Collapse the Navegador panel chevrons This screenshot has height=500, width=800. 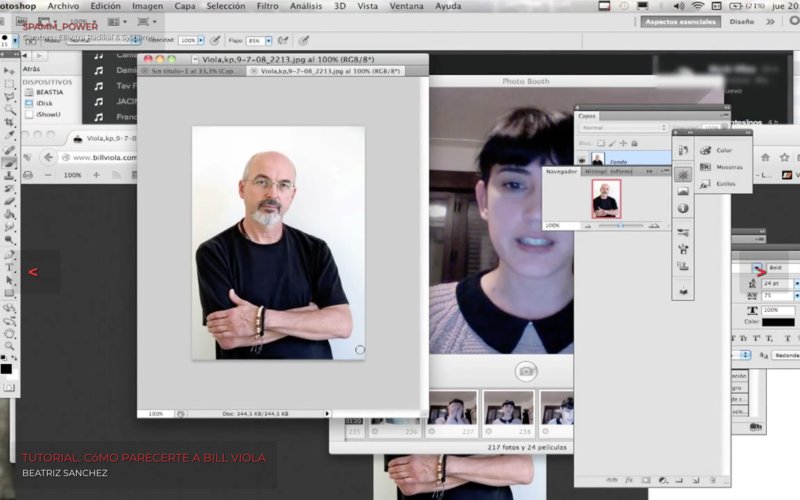pos(649,171)
